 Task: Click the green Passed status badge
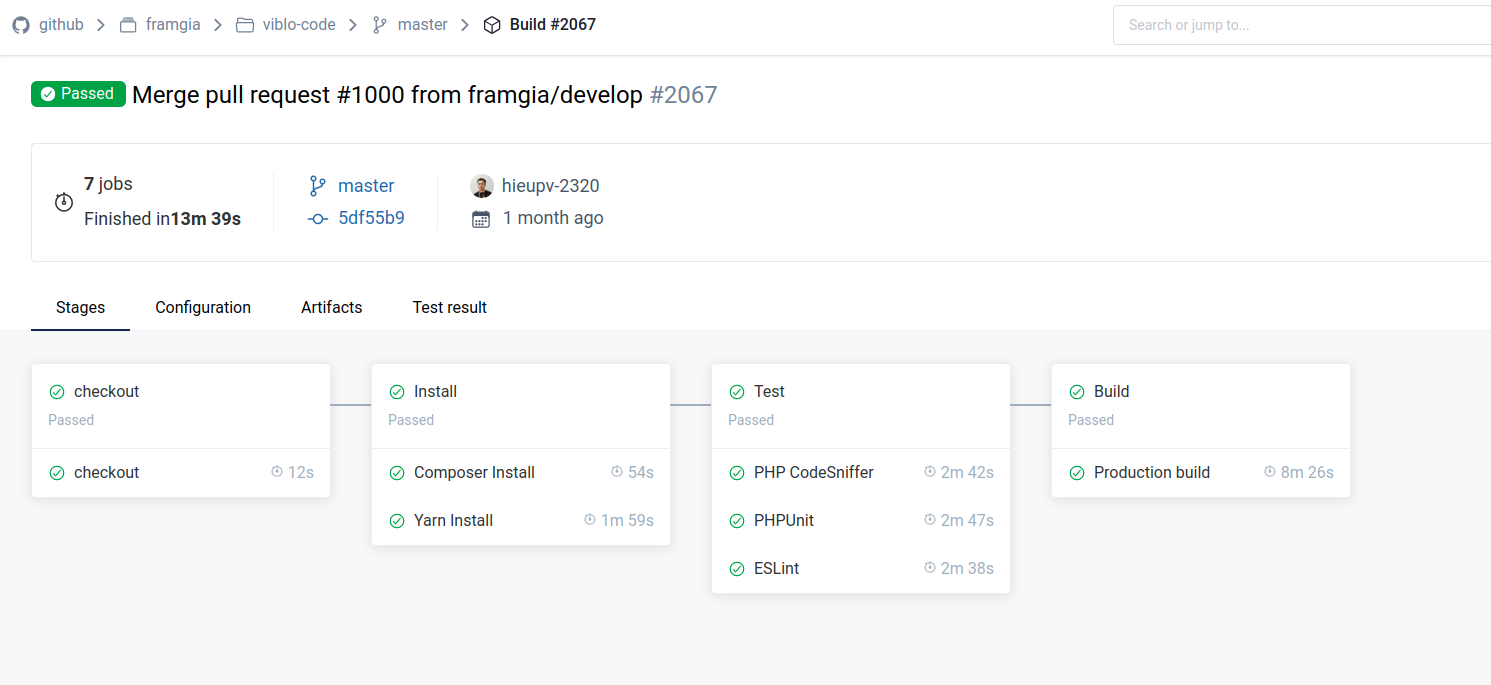(78, 94)
